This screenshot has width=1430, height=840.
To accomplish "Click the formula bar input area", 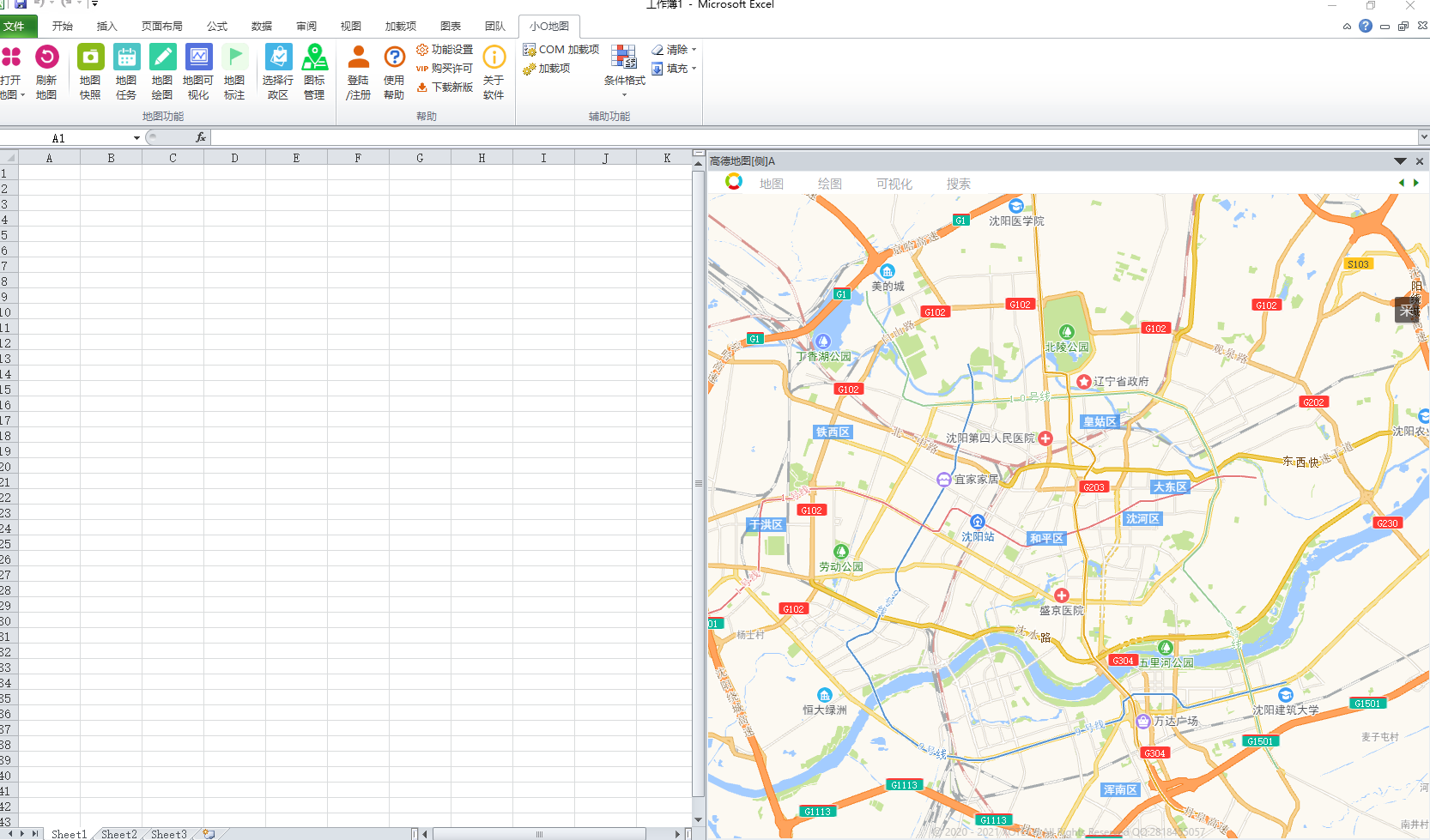I will 814,137.
